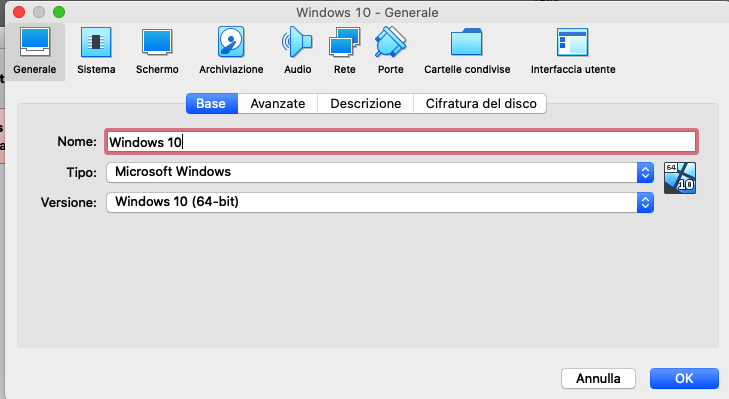Open the Tipo dropdown showing Microsoft Windows

(380, 172)
